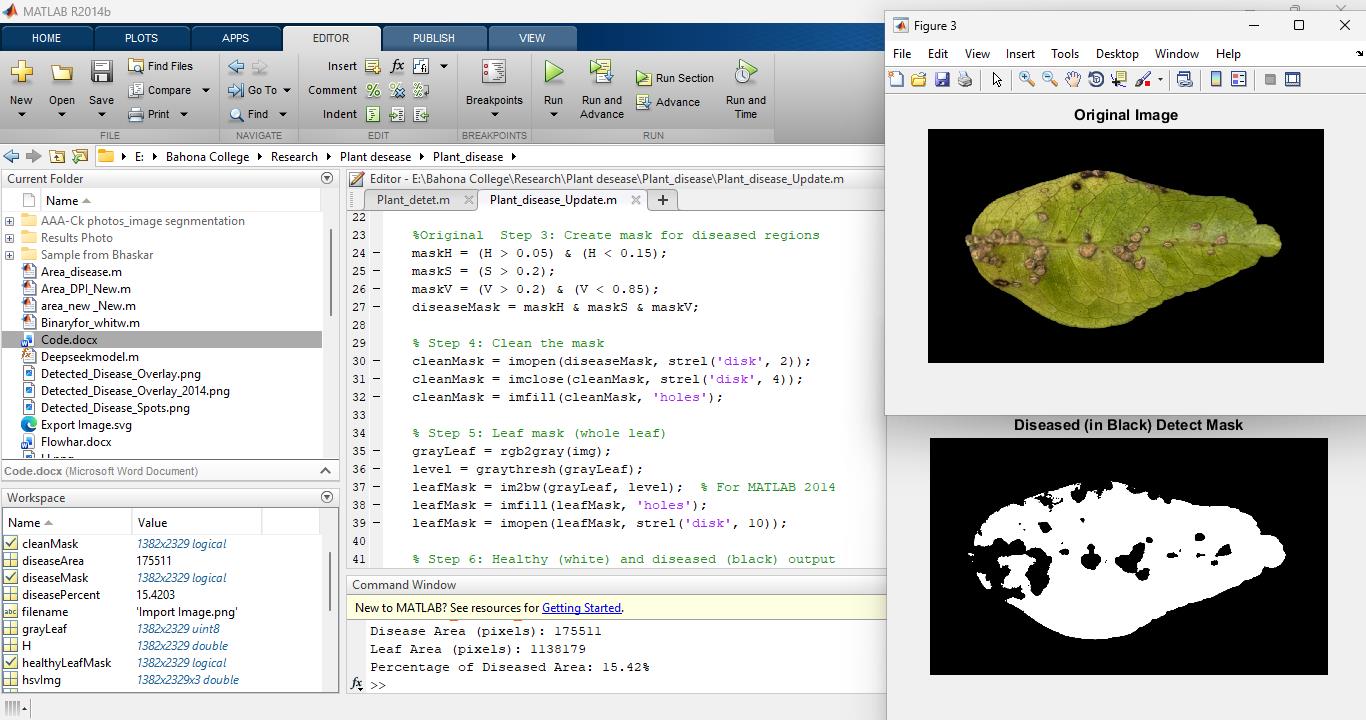The image size is (1366, 720).
Task: Select the Zoom In tool in Figure 3
Action: pyautogui.click(x=1026, y=79)
